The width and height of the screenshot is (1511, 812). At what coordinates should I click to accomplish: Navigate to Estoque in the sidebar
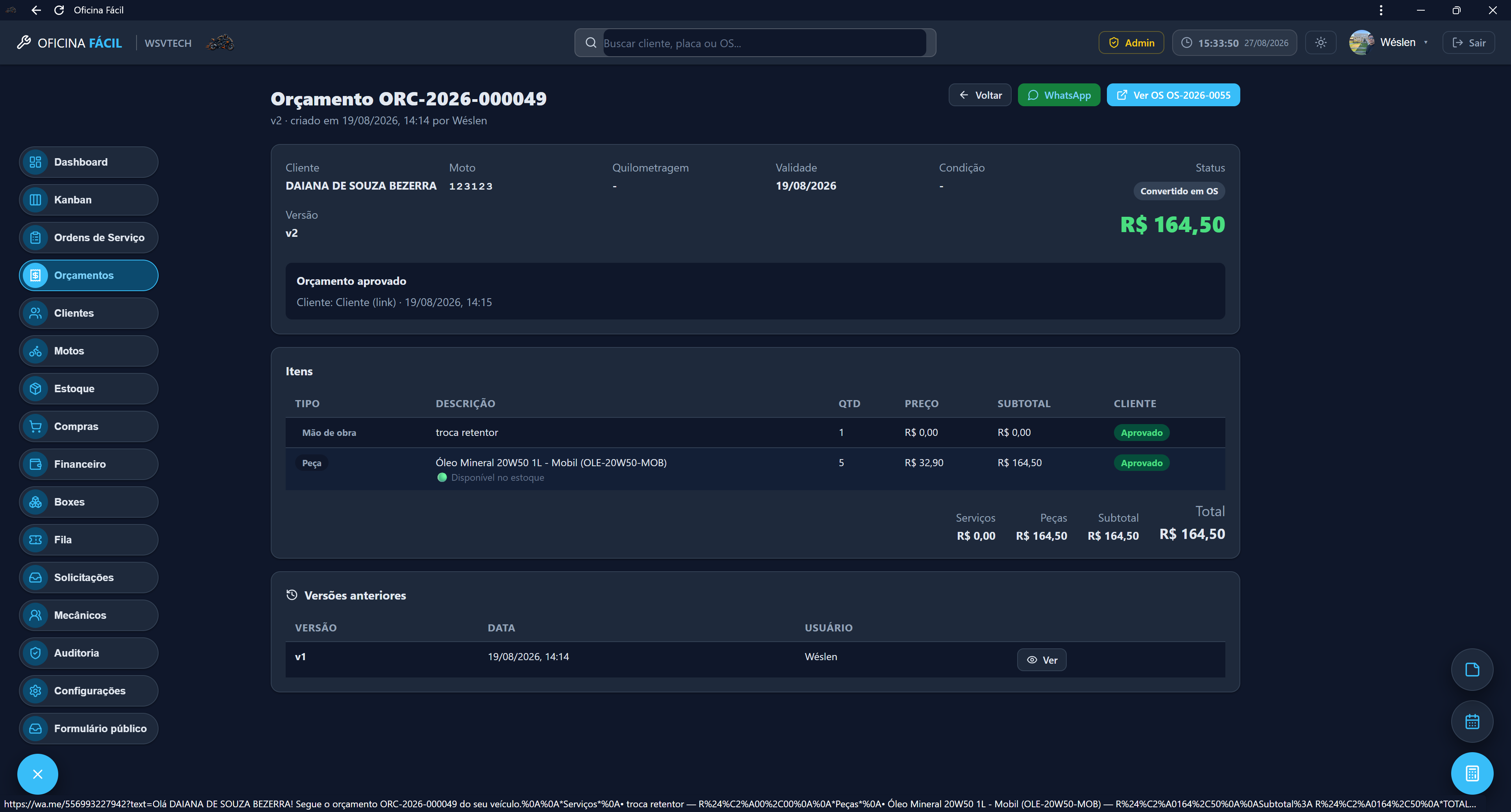click(89, 389)
